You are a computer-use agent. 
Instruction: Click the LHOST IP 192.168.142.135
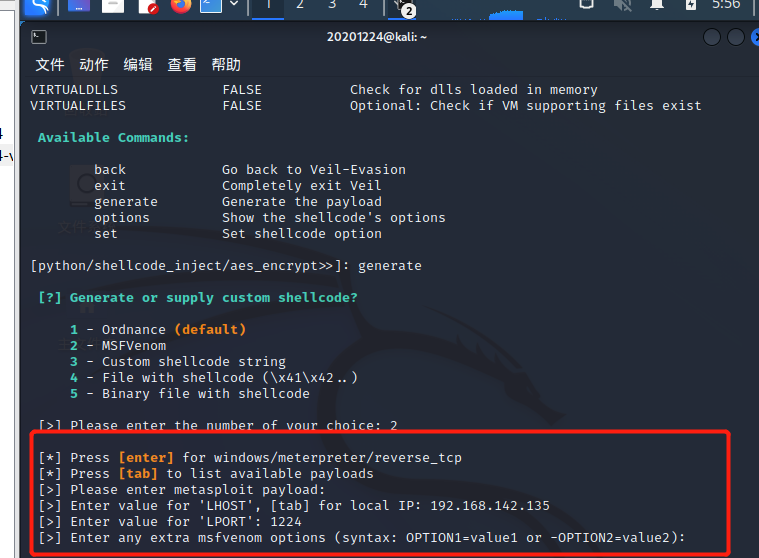(x=490, y=506)
